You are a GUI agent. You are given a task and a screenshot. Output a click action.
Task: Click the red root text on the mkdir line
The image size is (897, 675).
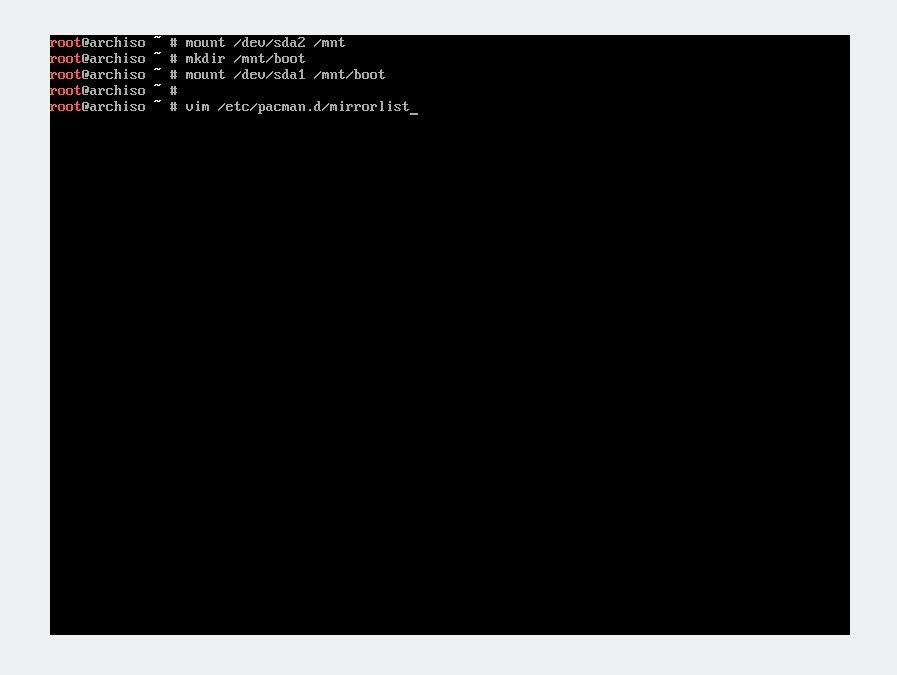65,59
